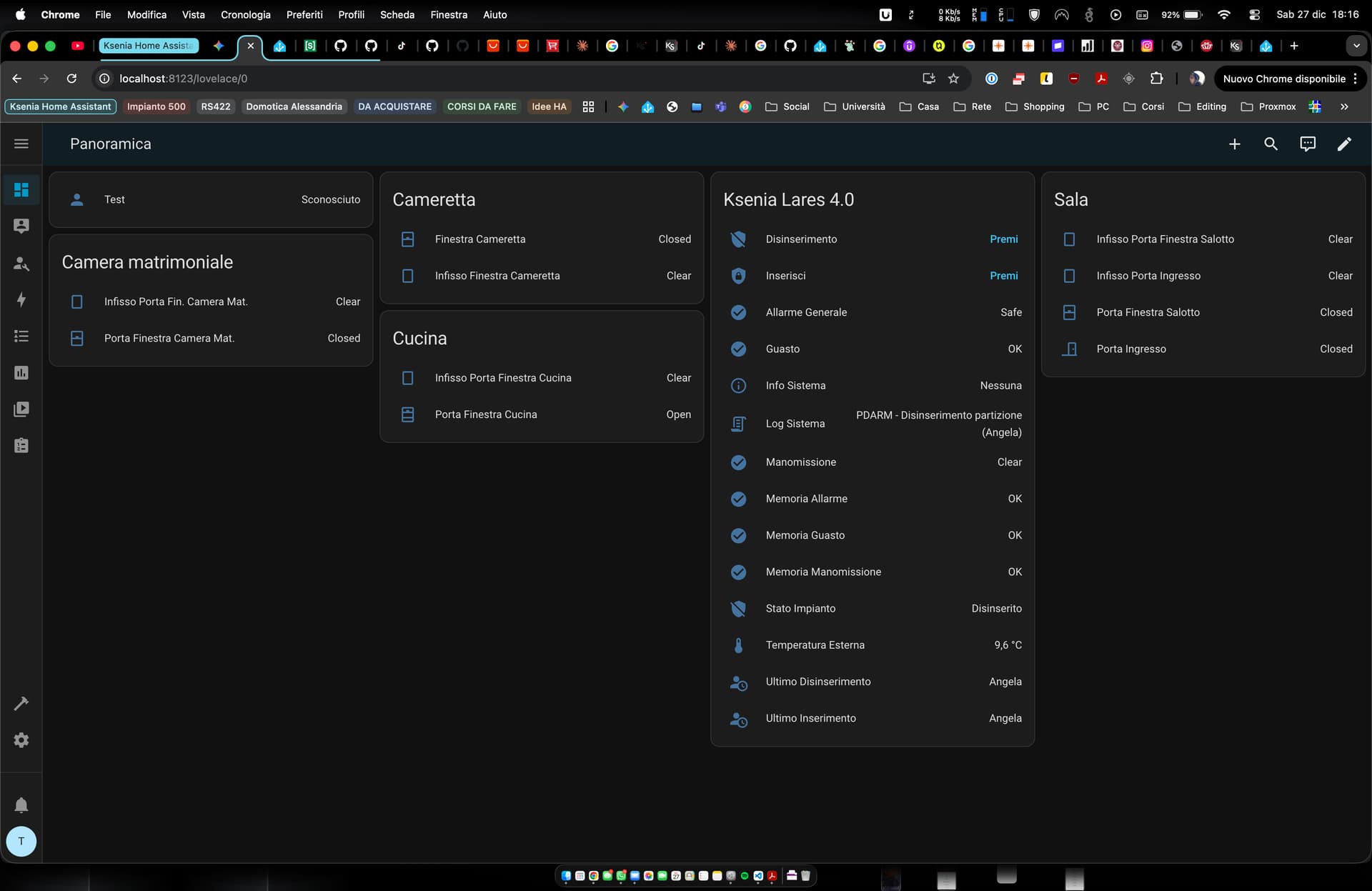Open the sidebar settings gear
The width and height of the screenshot is (1372, 891).
coord(21,740)
